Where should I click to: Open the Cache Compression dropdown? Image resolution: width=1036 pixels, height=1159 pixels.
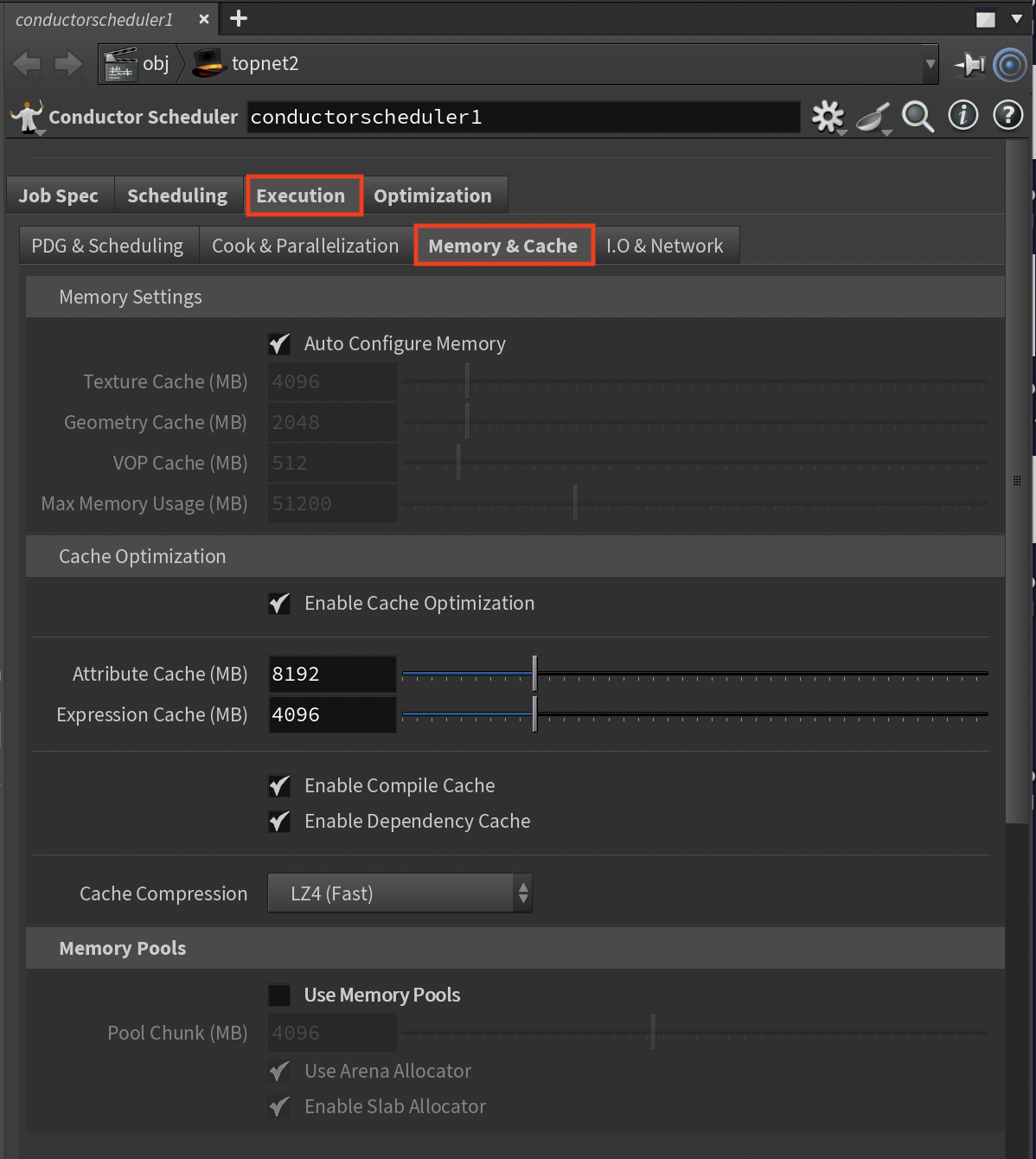[400, 893]
